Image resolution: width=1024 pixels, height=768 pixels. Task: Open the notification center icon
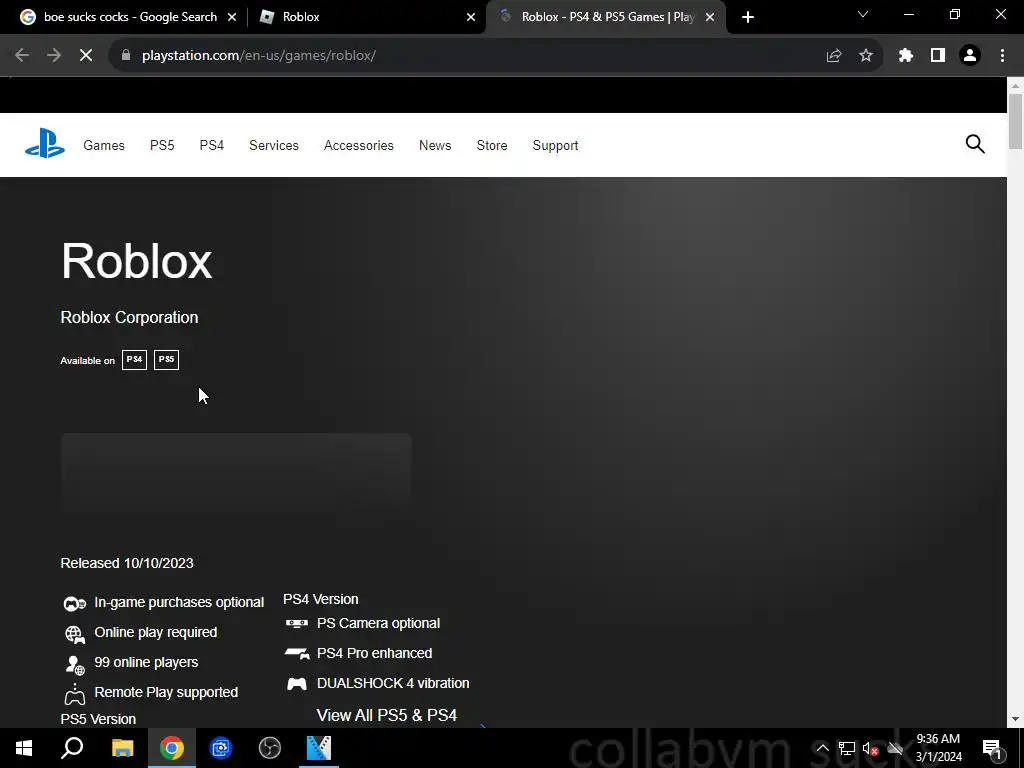pos(992,748)
